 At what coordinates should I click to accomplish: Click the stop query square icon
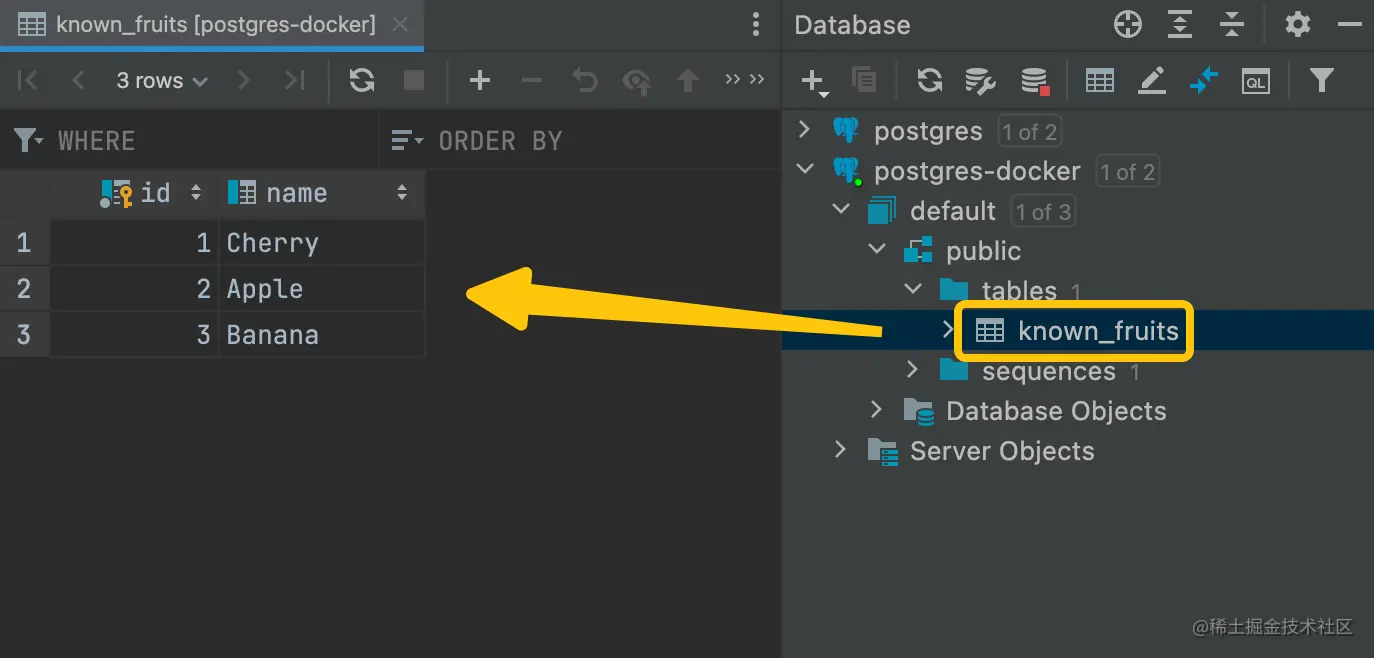(414, 80)
